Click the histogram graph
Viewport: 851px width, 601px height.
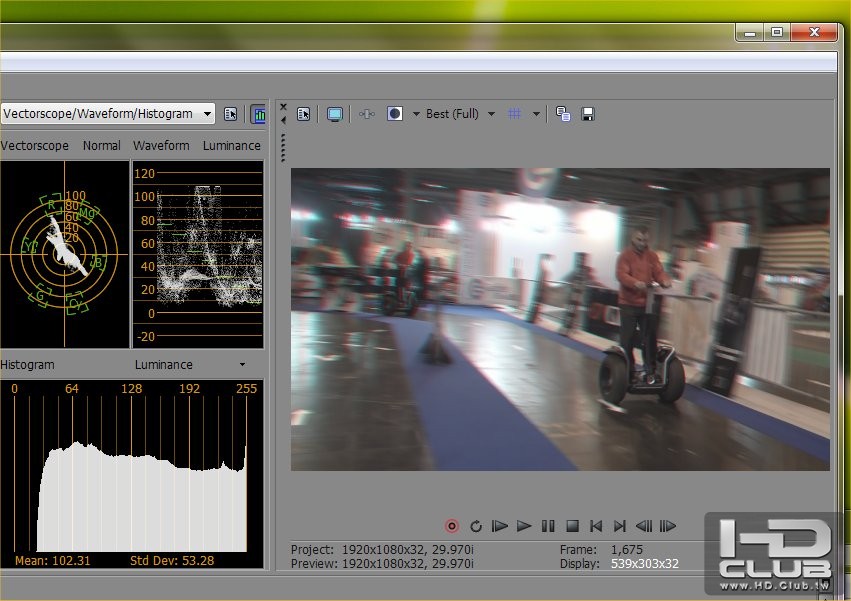(131, 473)
